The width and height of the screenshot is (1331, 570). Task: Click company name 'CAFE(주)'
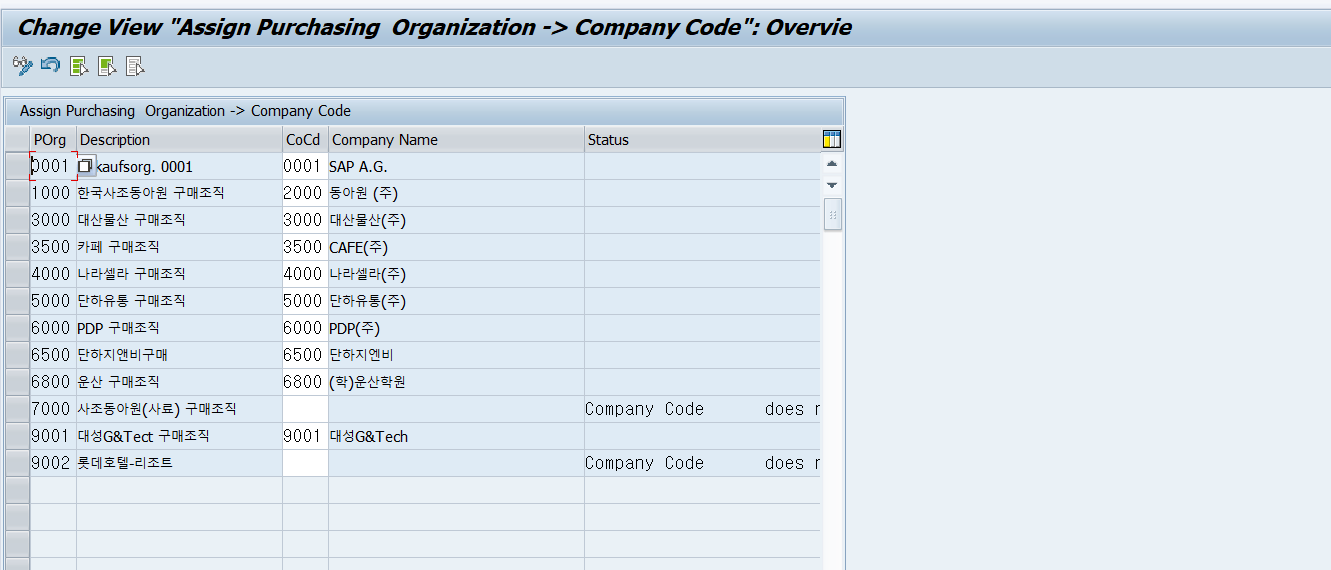click(x=358, y=247)
